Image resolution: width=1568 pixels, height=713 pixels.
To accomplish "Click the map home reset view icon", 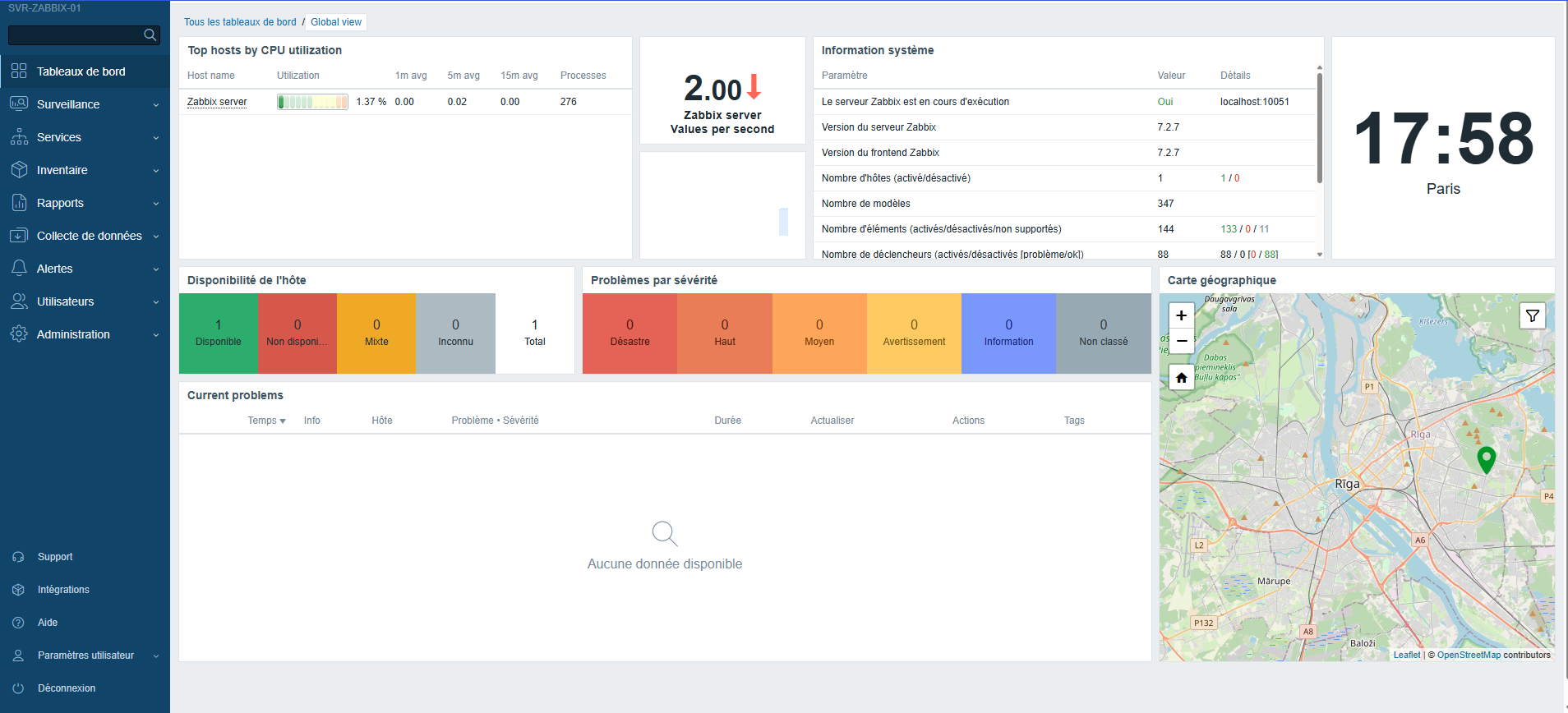I will (1181, 378).
